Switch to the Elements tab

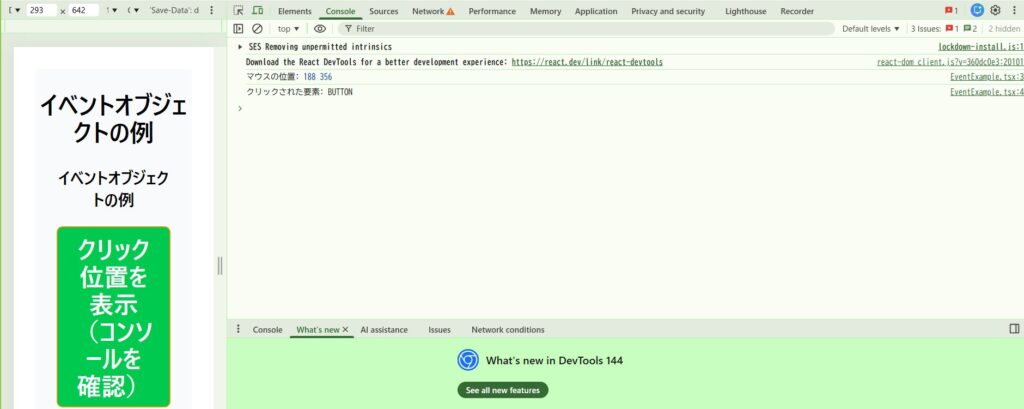[x=295, y=11]
